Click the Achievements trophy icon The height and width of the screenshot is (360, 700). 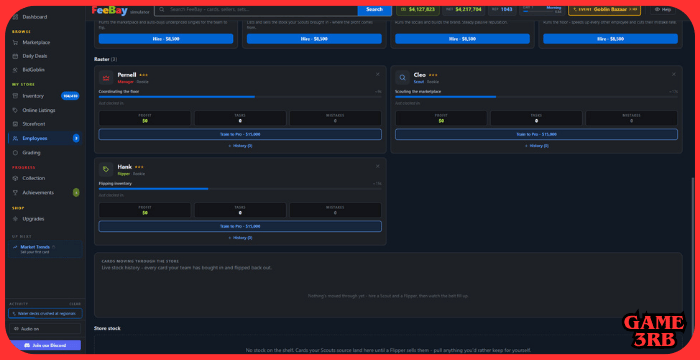(x=16, y=193)
